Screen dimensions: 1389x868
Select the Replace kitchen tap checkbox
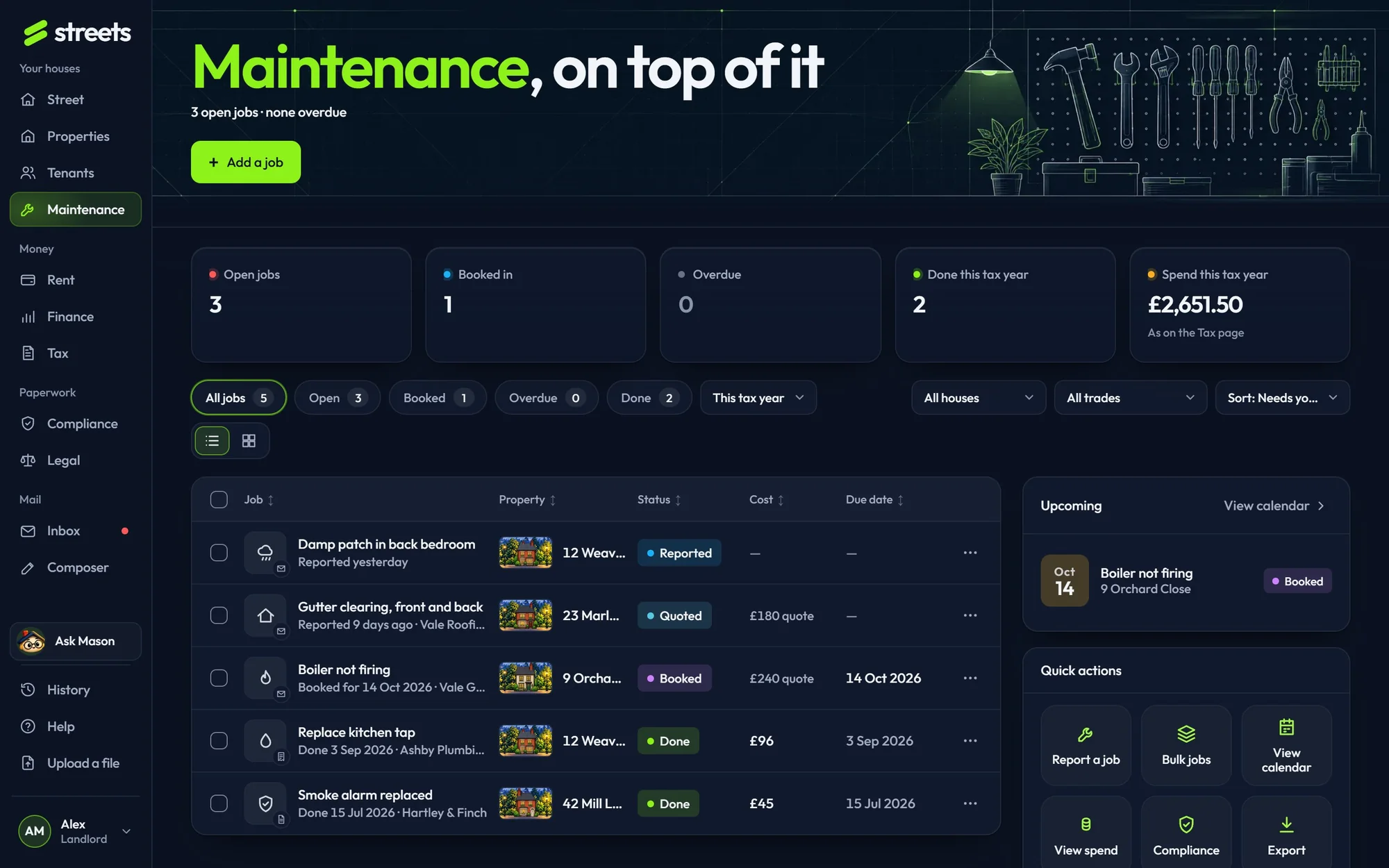pos(219,741)
